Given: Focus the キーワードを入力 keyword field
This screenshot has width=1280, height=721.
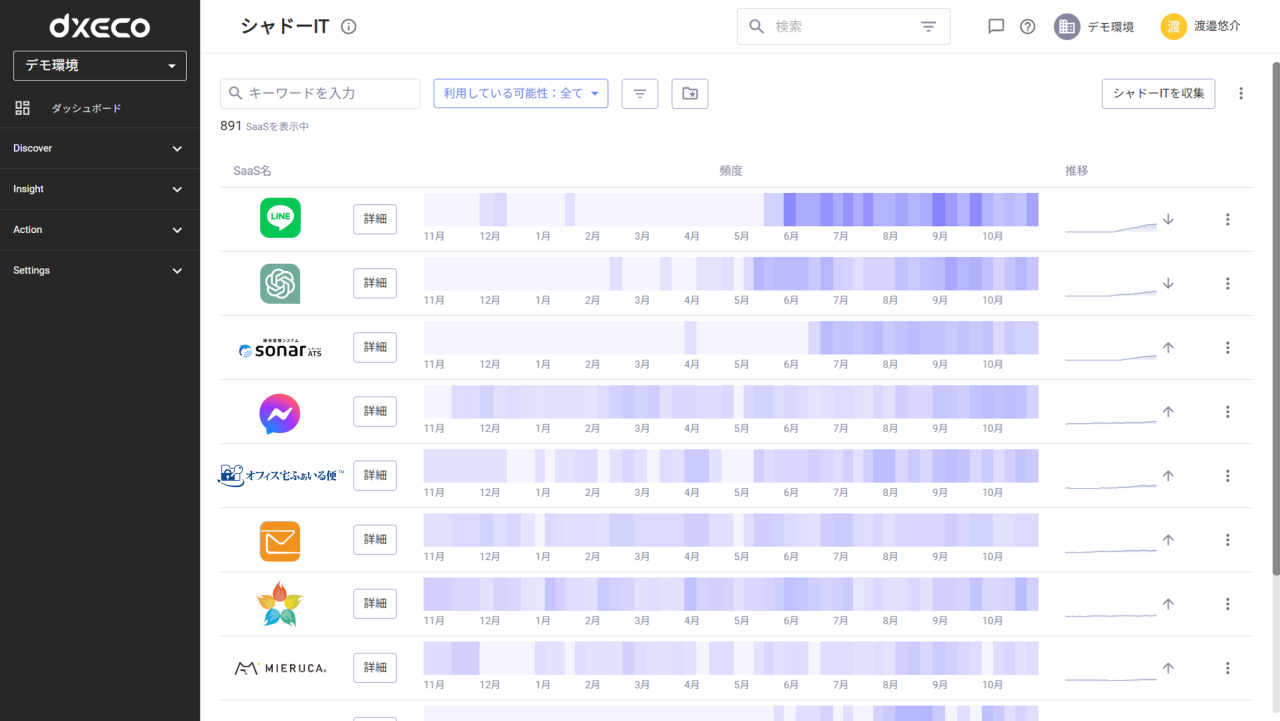Looking at the screenshot, I should [x=320, y=93].
